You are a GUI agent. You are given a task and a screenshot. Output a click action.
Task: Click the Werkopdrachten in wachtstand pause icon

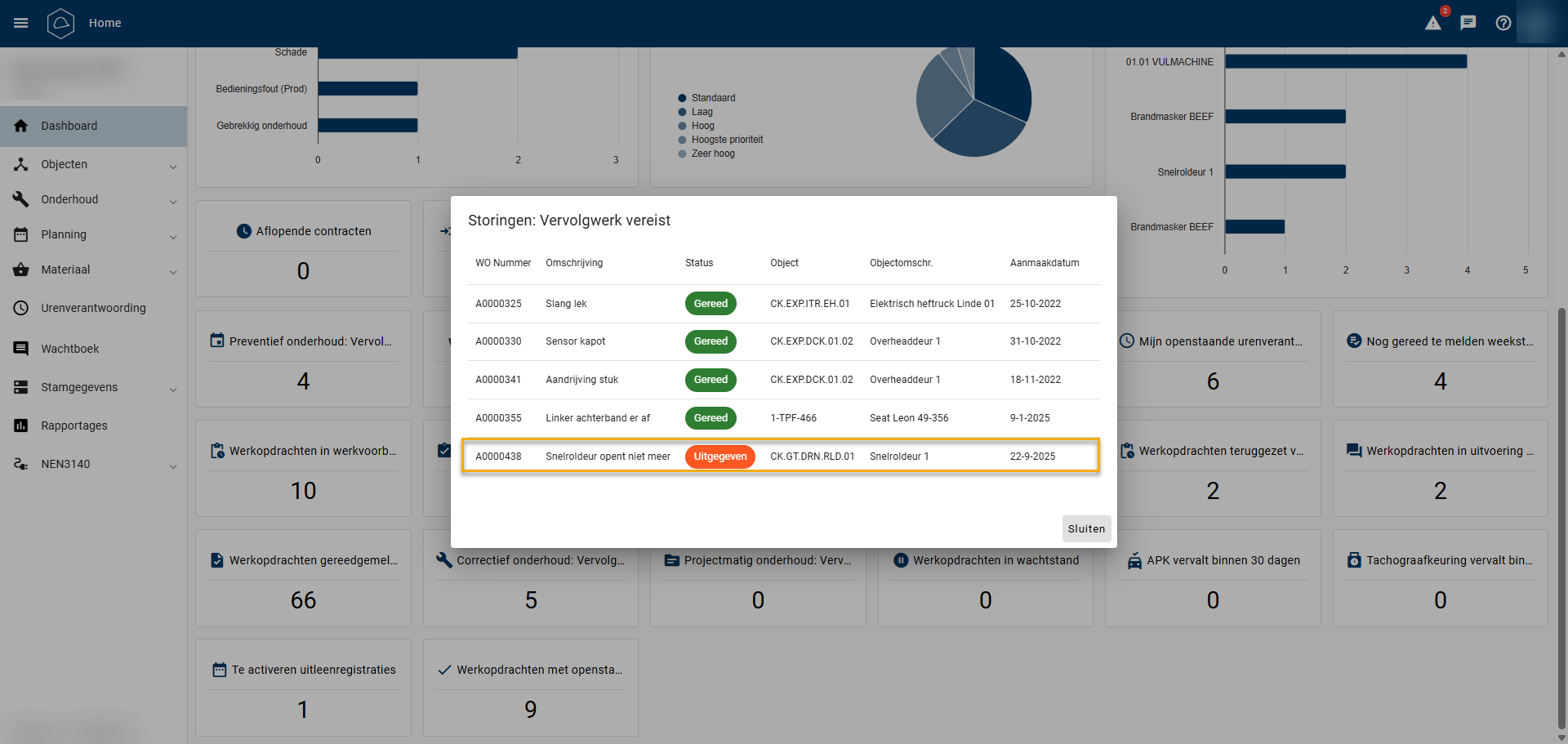point(901,560)
